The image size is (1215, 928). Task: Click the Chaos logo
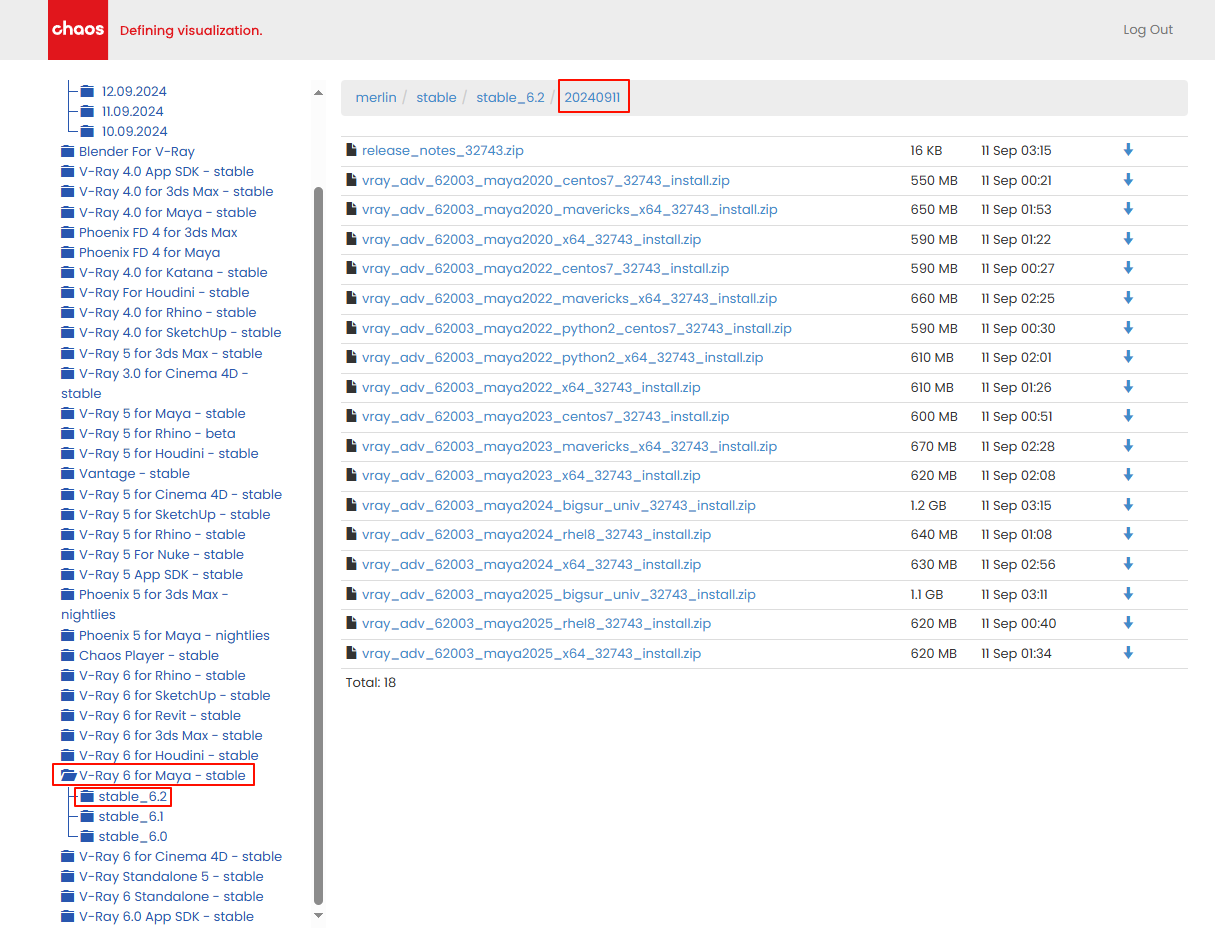[78, 30]
